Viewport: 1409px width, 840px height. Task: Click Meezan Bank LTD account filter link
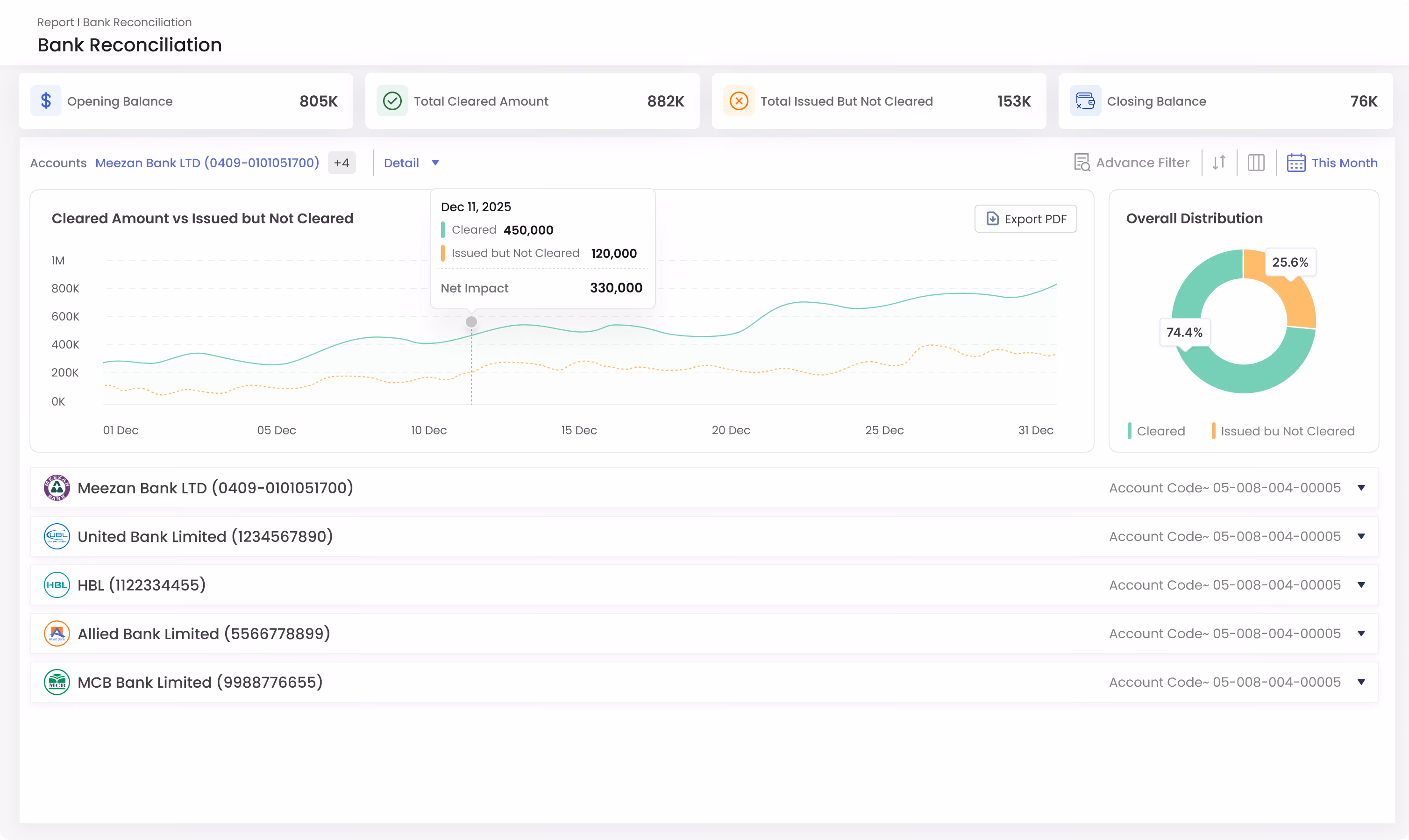click(207, 163)
